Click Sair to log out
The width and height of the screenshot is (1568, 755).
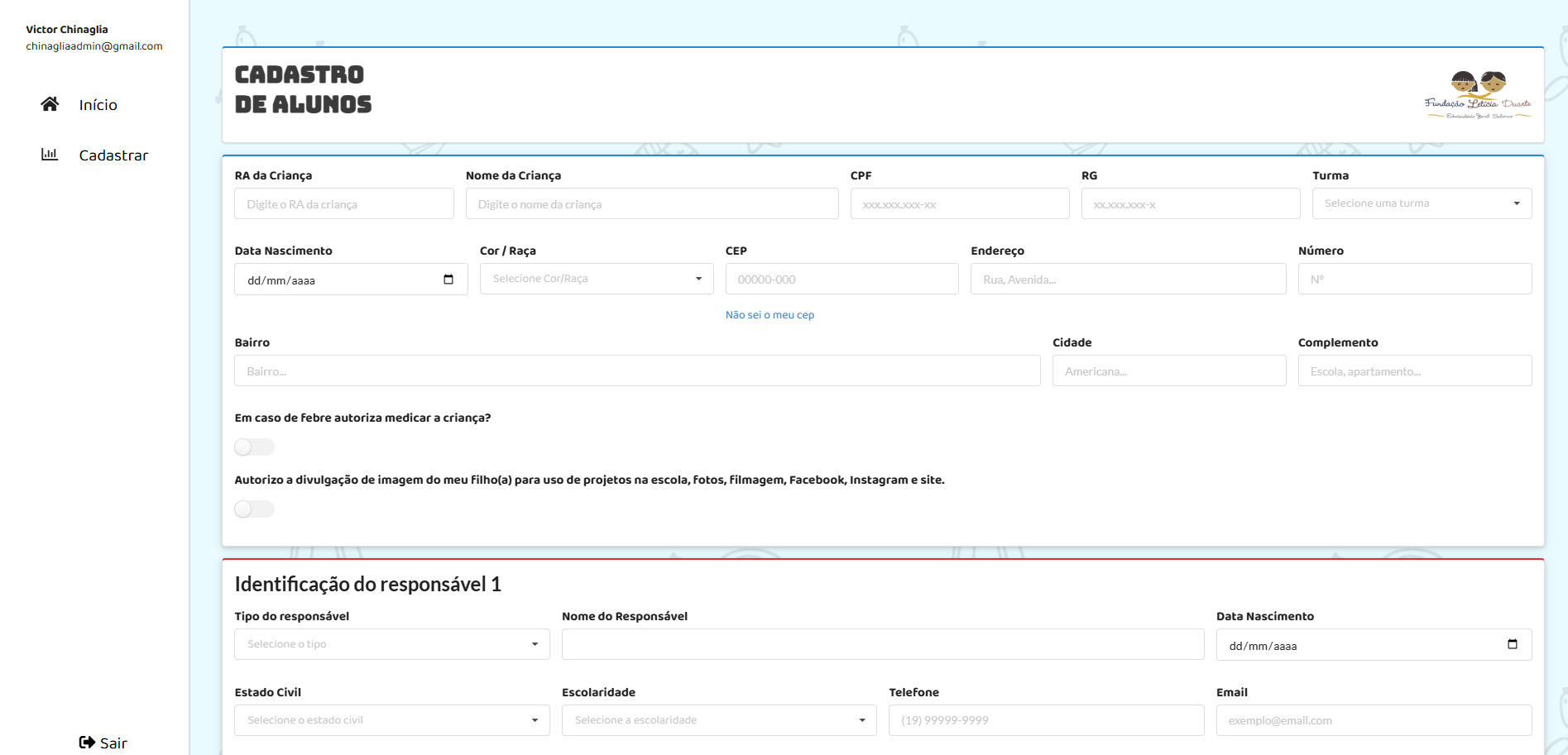pos(113,743)
